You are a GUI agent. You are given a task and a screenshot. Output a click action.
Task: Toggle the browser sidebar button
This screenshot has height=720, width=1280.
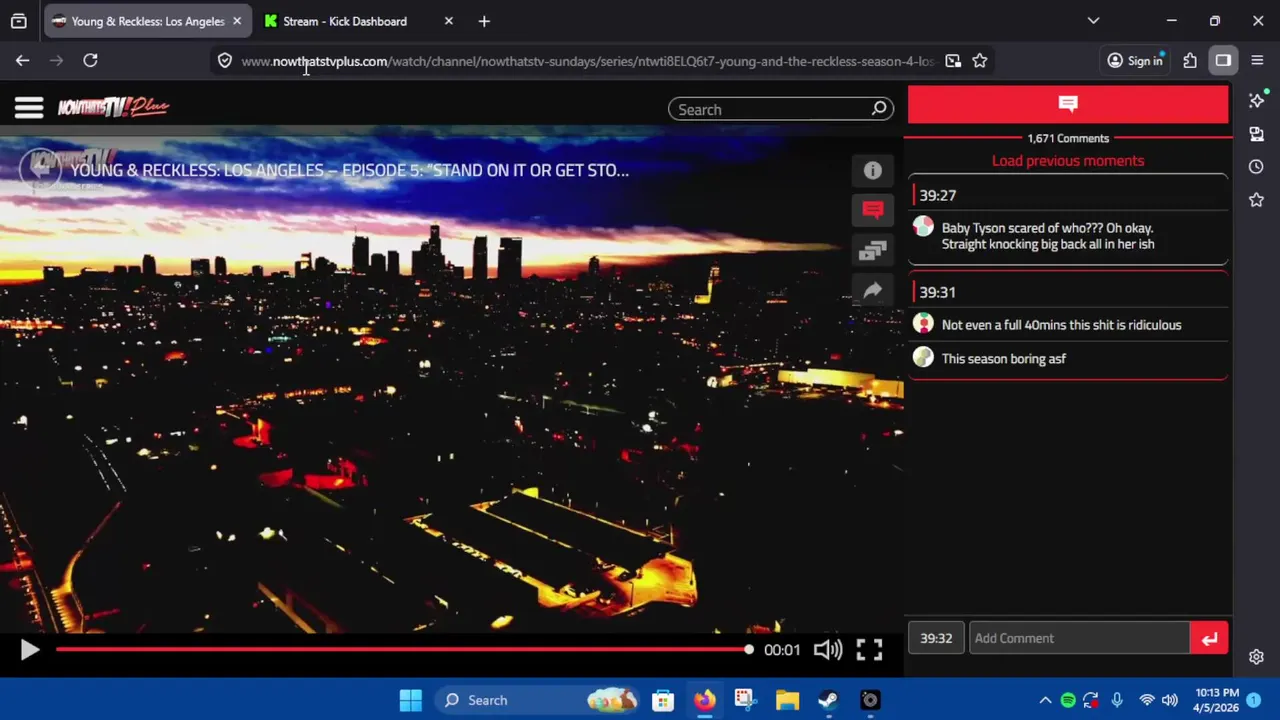pyautogui.click(x=1223, y=61)
